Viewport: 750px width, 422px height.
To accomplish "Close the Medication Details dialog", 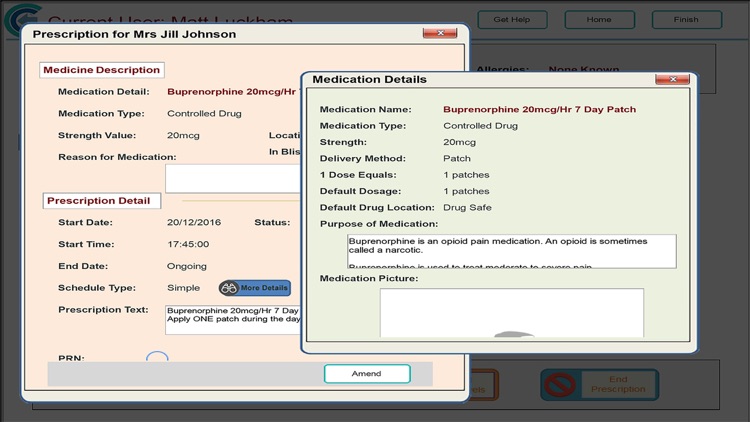I will coord(672,79).
